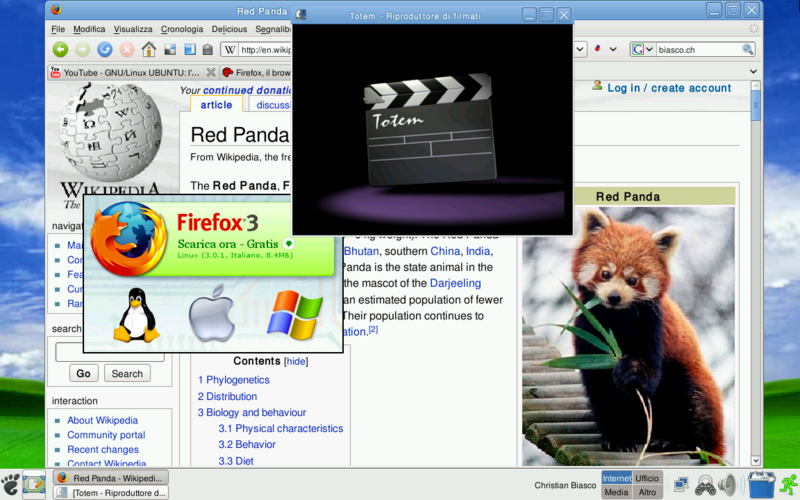Open the network monitor tray icon
Viewport: 800px width, 500px height.
681,484
